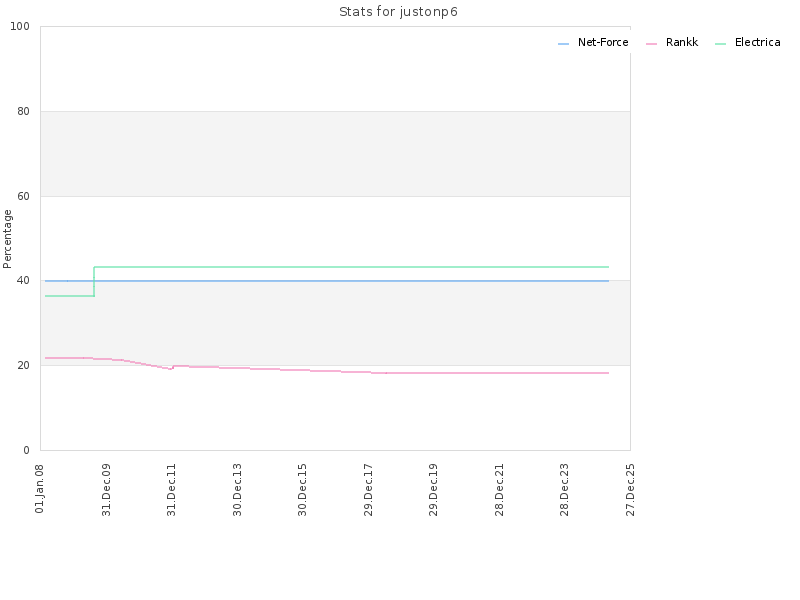The width and height of the screenshot is (800, 600).
Task: Select the 31.Dec.09 x-axis date label
Action: 106,490
